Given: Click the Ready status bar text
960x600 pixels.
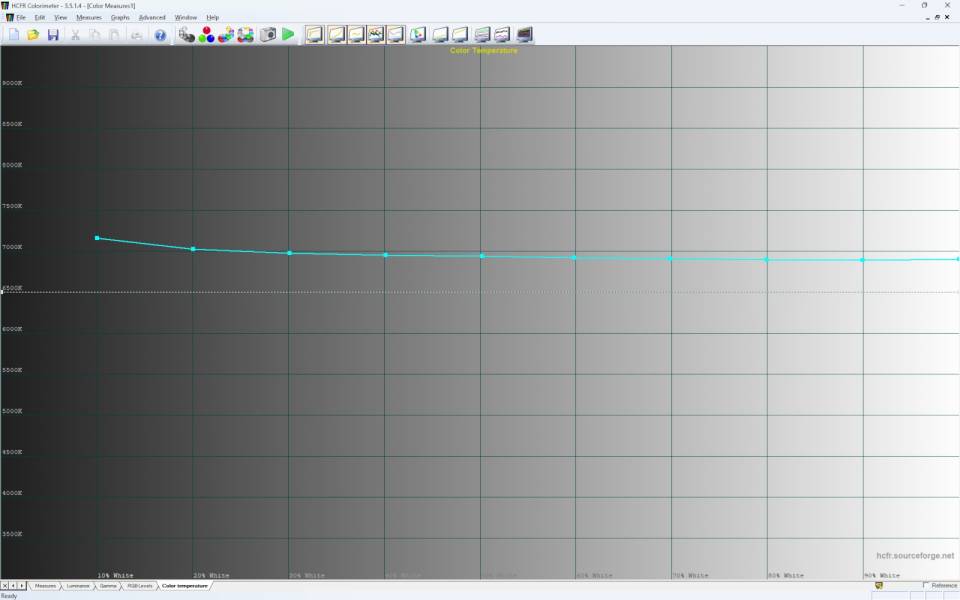Looking at the screenshot, I should coord(9,596).
